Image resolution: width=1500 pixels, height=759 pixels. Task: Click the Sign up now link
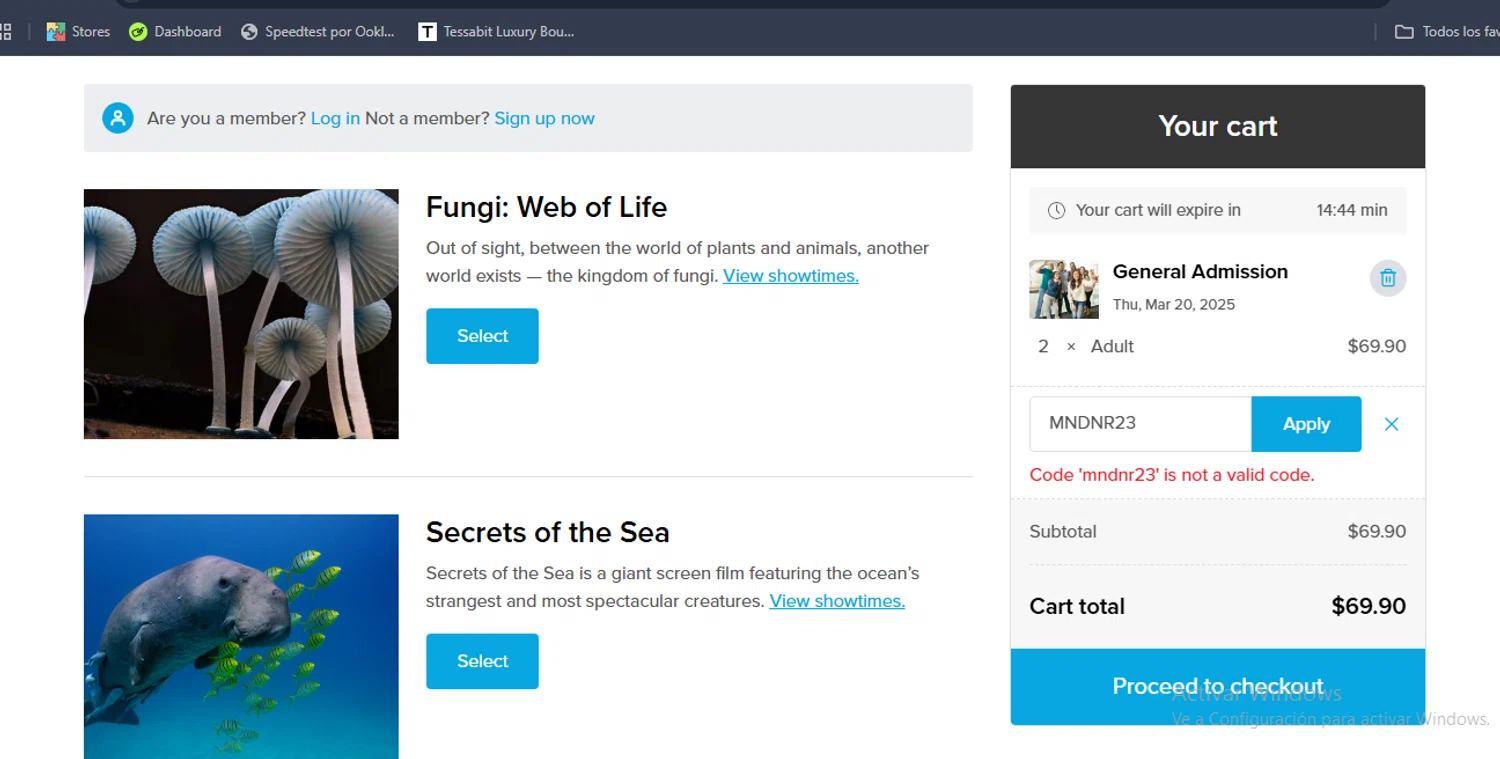pos(544,118)
